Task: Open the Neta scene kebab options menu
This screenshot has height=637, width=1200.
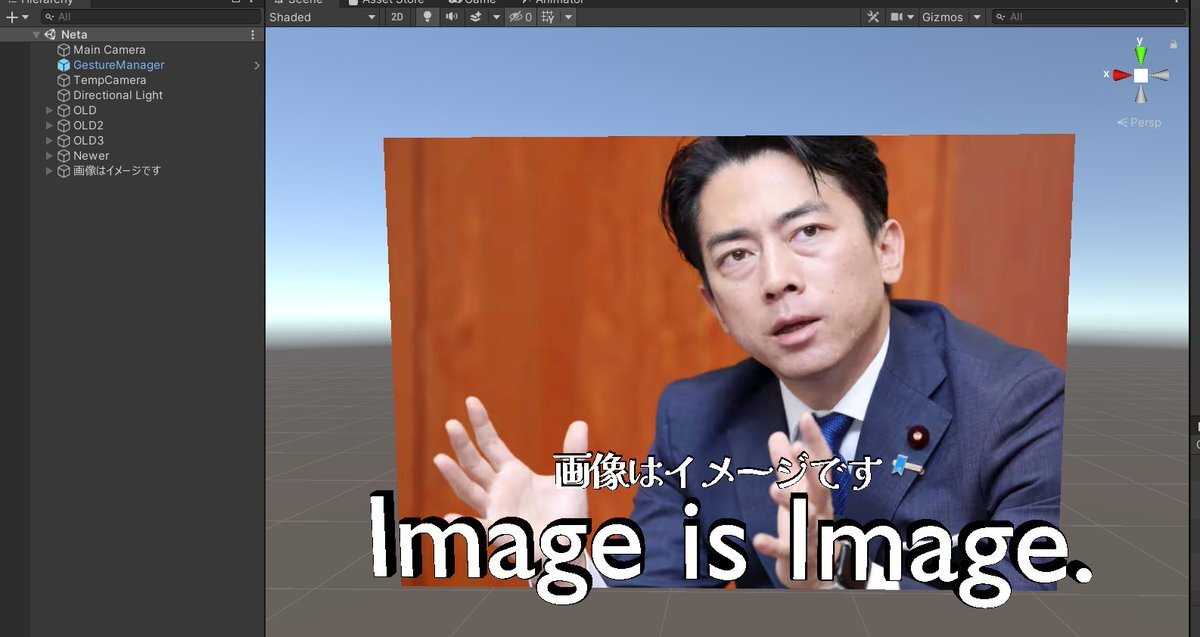Action: coord(252,34)
